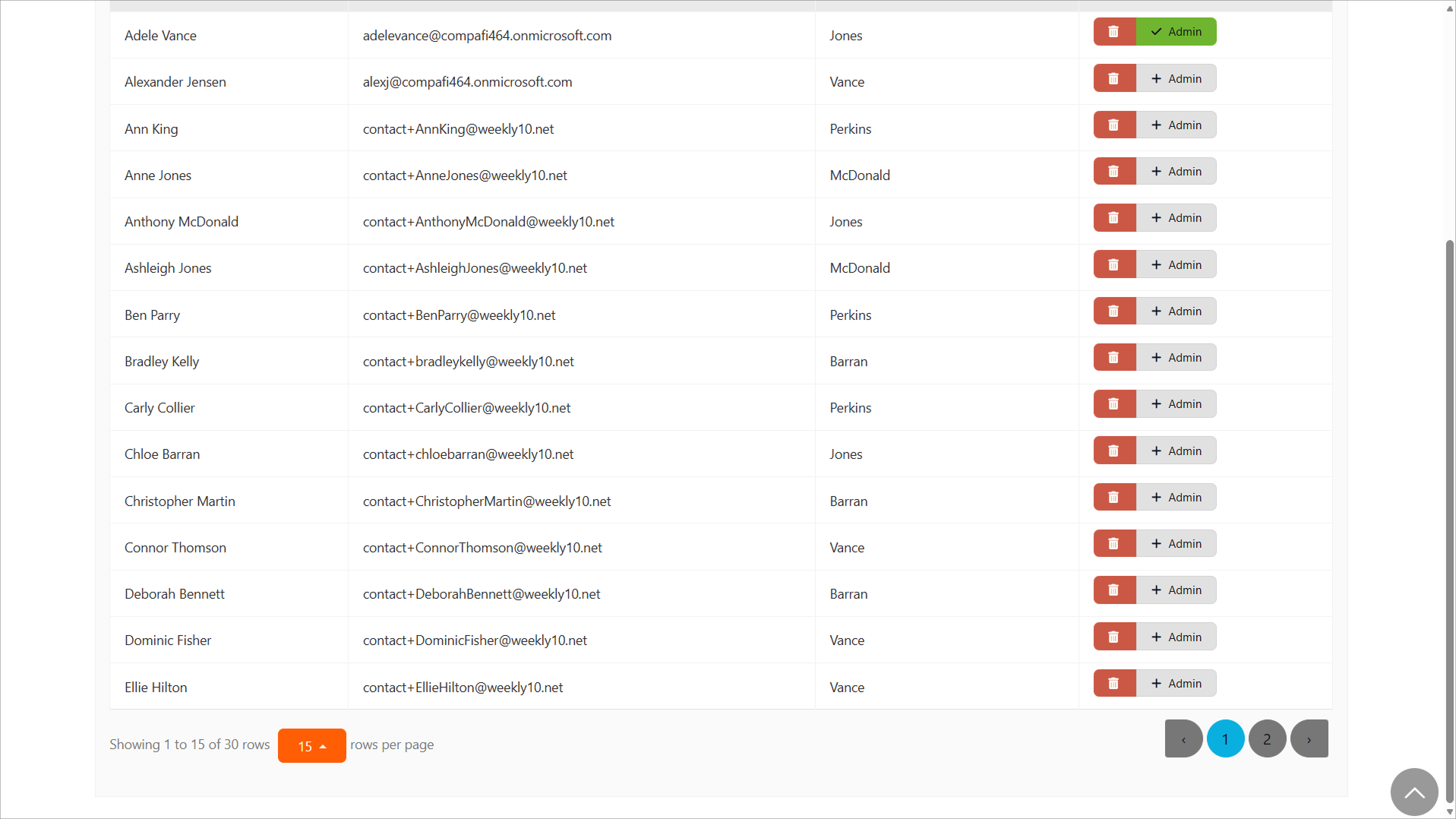Viewport: 1456px width, 819px height.
Task: Click the vertical scrollbar thumb
Action: [x=1449, y=521]
